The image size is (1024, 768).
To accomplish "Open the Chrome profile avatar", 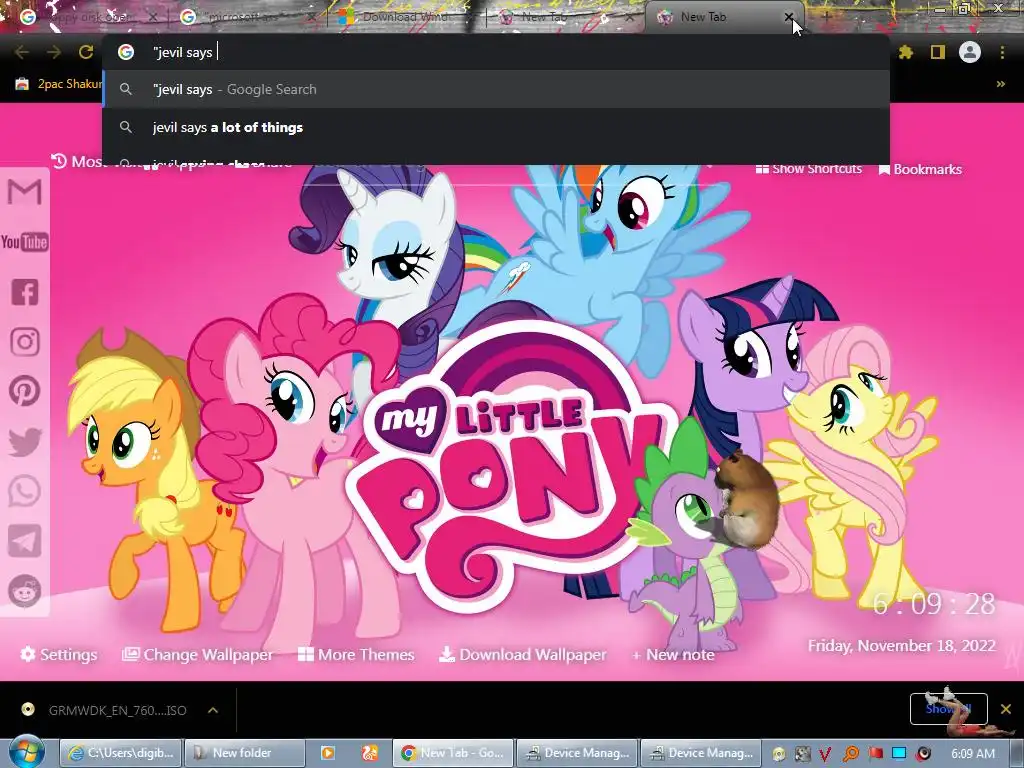I will 970,52.
